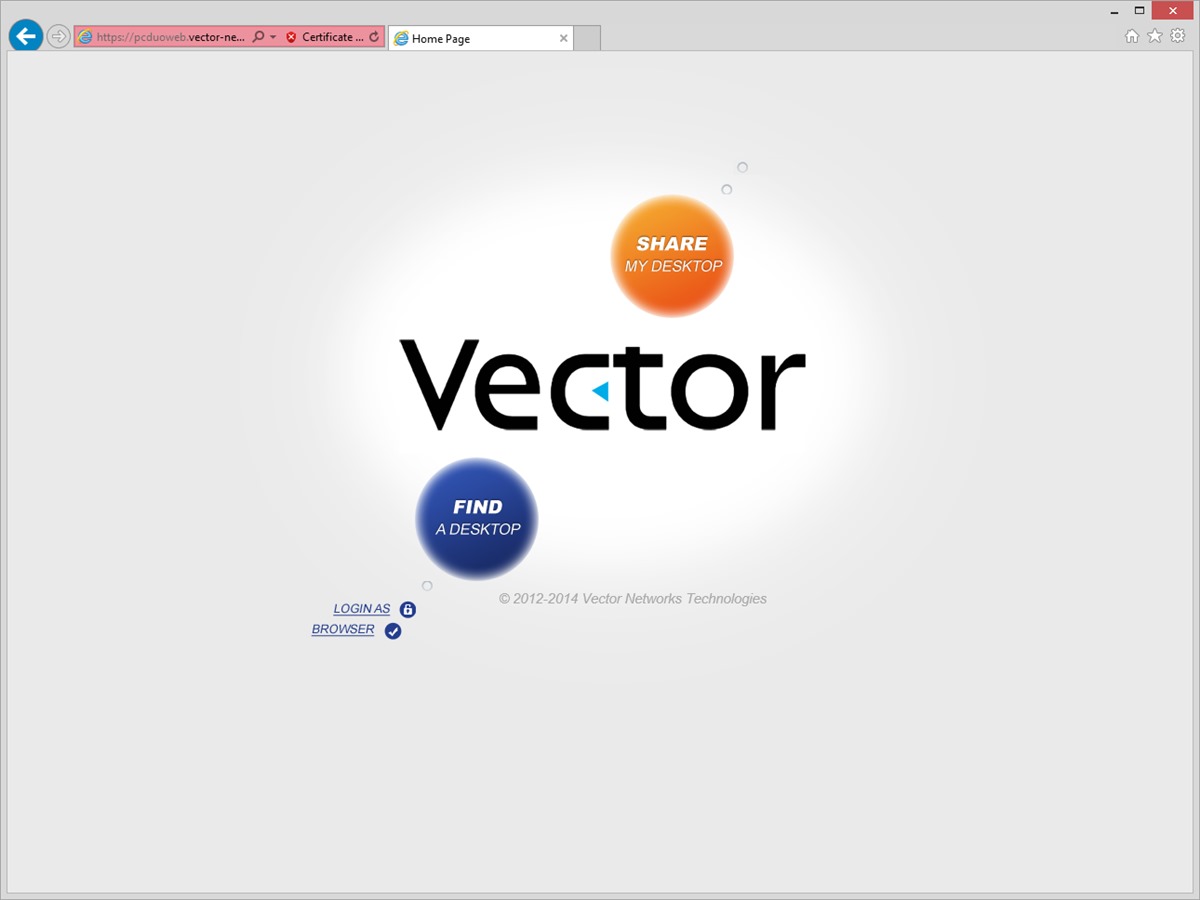Viewport: 1200px width, 900px height.
Task: Click the Home icon in browser toolbar
Action: click(1132, 36)
